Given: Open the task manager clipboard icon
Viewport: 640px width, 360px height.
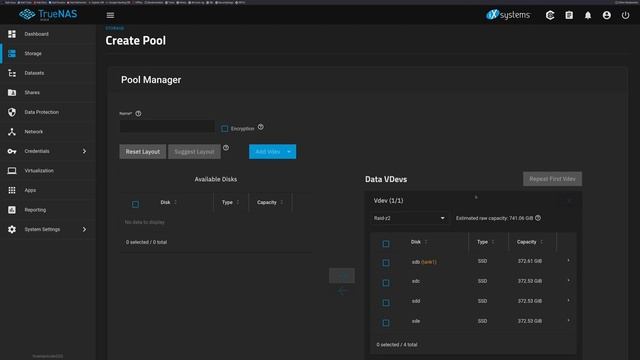Looking at the screenshot, I should point(569,15).
